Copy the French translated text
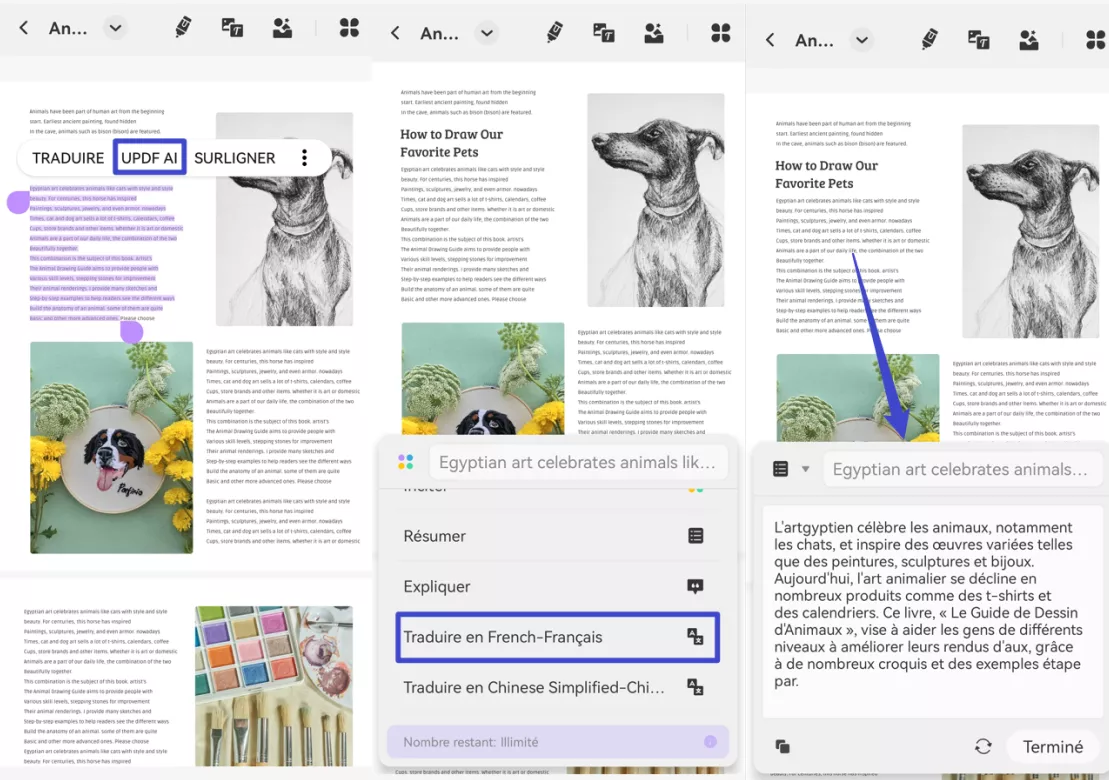Image resolution: width=1109 pixels, height=780 pixels. (x=783, y=746)
